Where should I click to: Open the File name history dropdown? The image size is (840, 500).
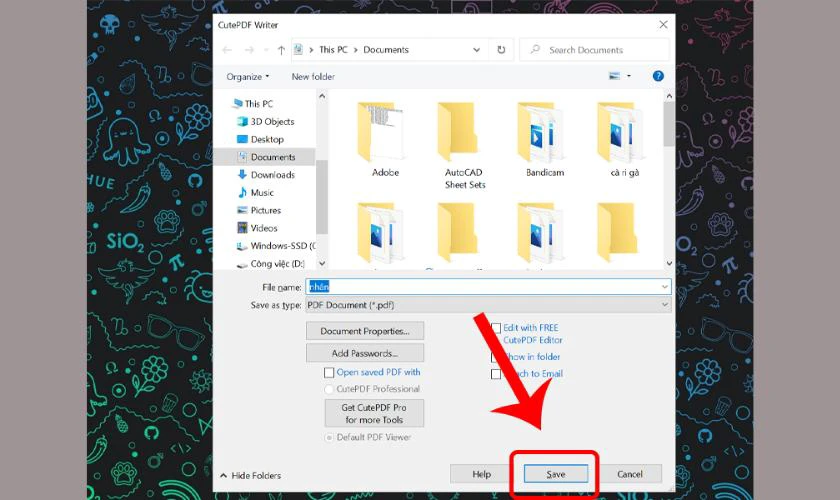point(665,287)
